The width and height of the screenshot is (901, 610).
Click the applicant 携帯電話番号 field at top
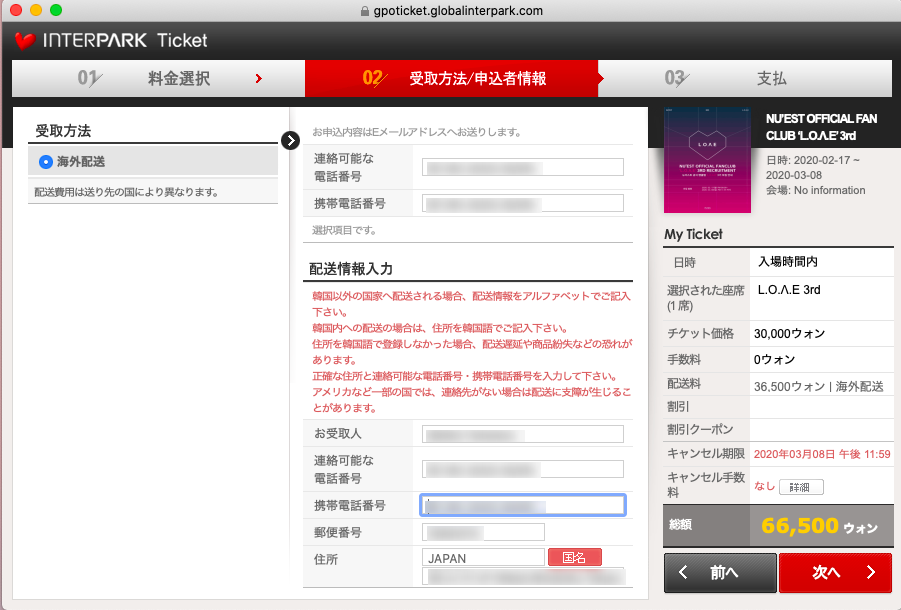523,203
